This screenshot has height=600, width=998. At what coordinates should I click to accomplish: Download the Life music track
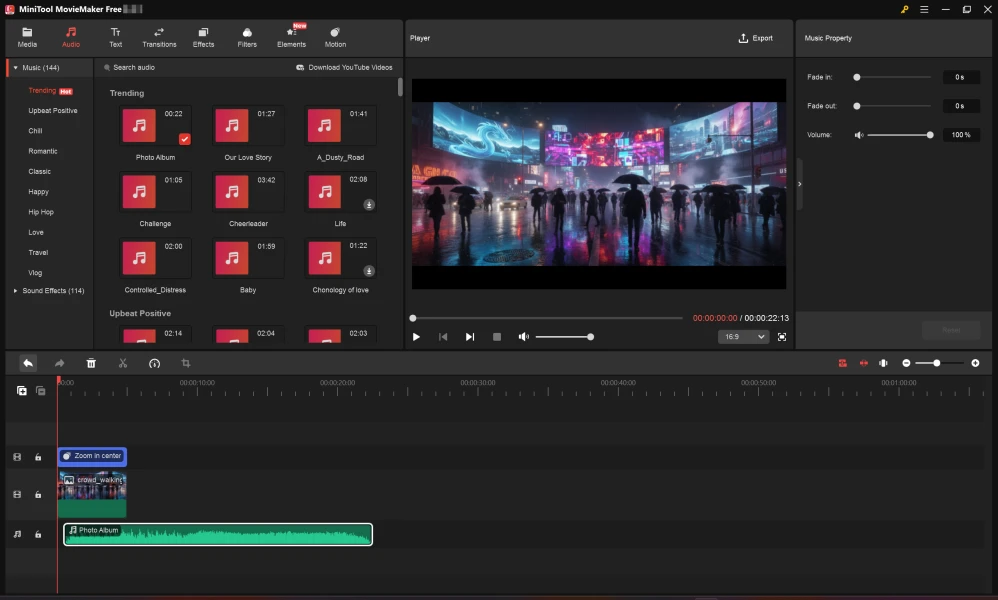[x=369, y=204]
